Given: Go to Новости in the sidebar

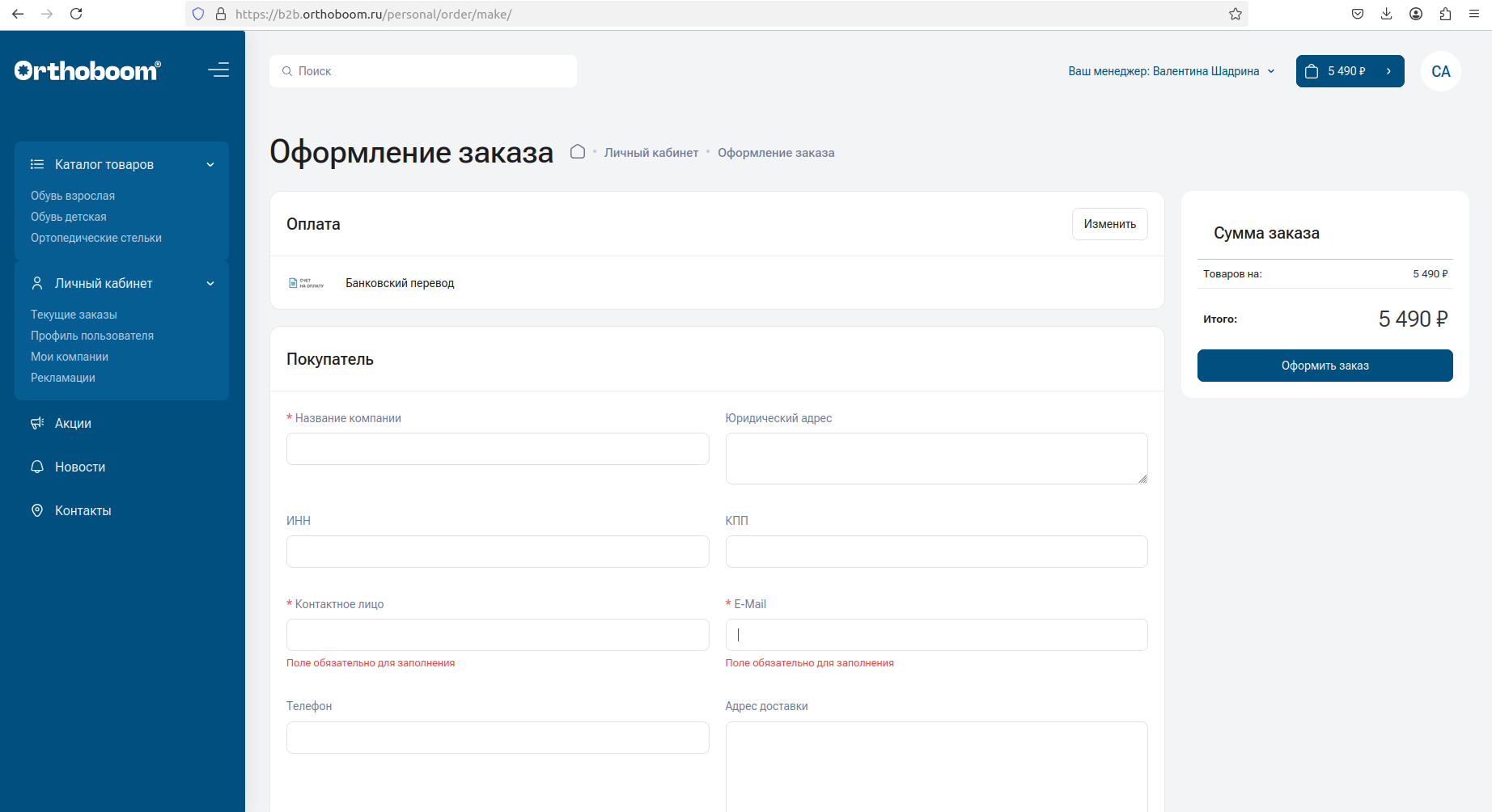Looking at the screenshot, I should (79, 467).
